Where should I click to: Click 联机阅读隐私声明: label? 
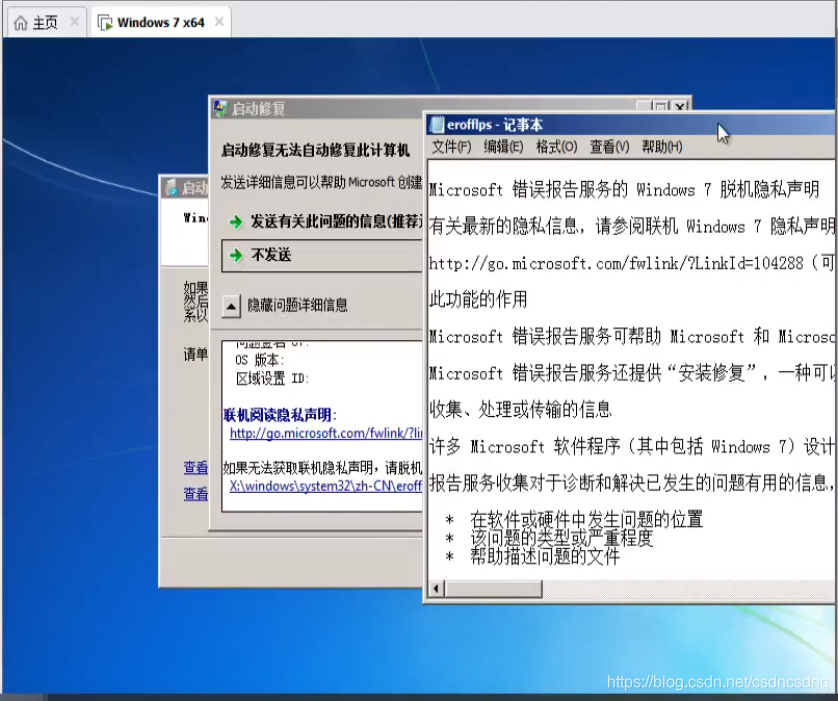coord(280,415)
